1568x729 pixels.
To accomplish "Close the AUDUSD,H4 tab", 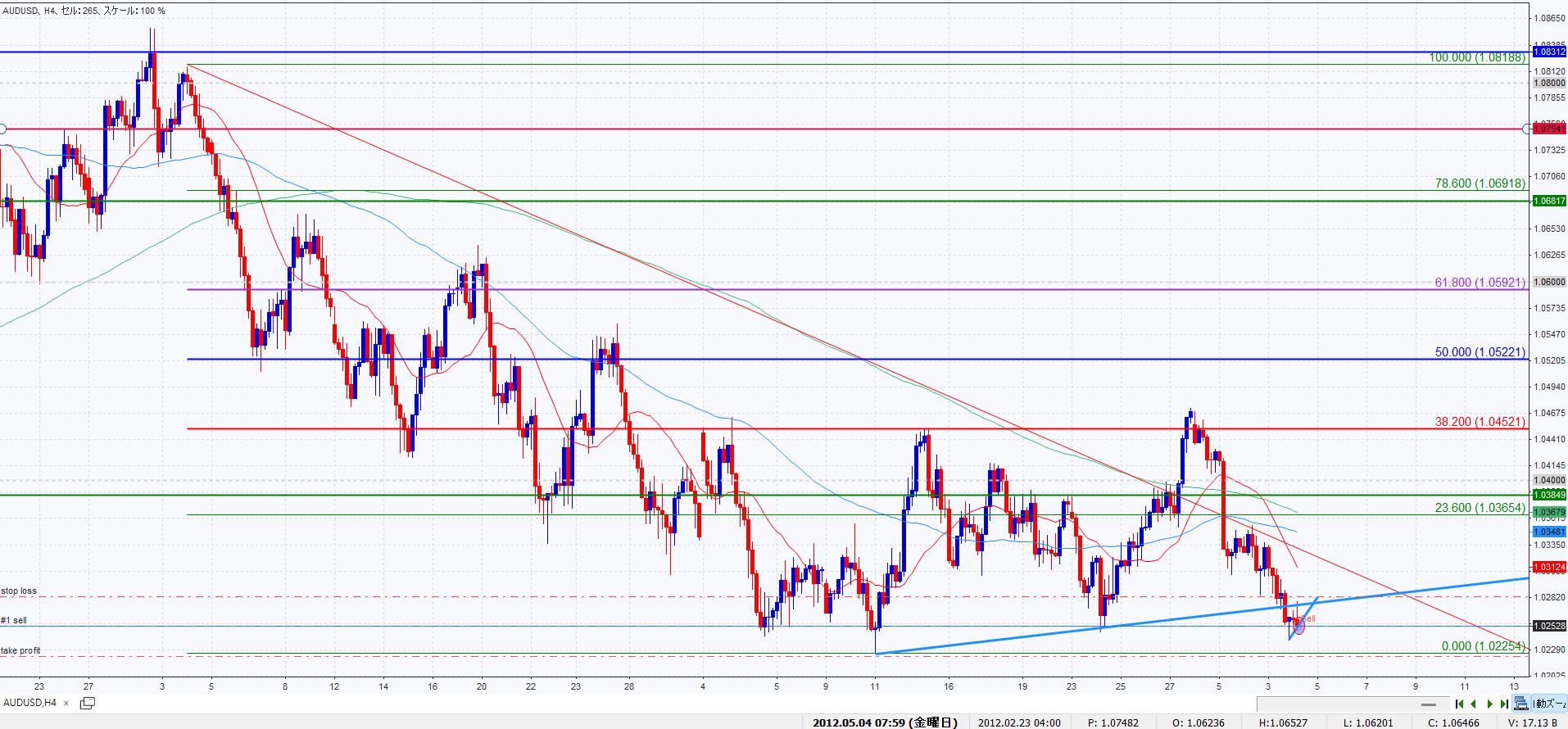I will (x=66, y=703).
